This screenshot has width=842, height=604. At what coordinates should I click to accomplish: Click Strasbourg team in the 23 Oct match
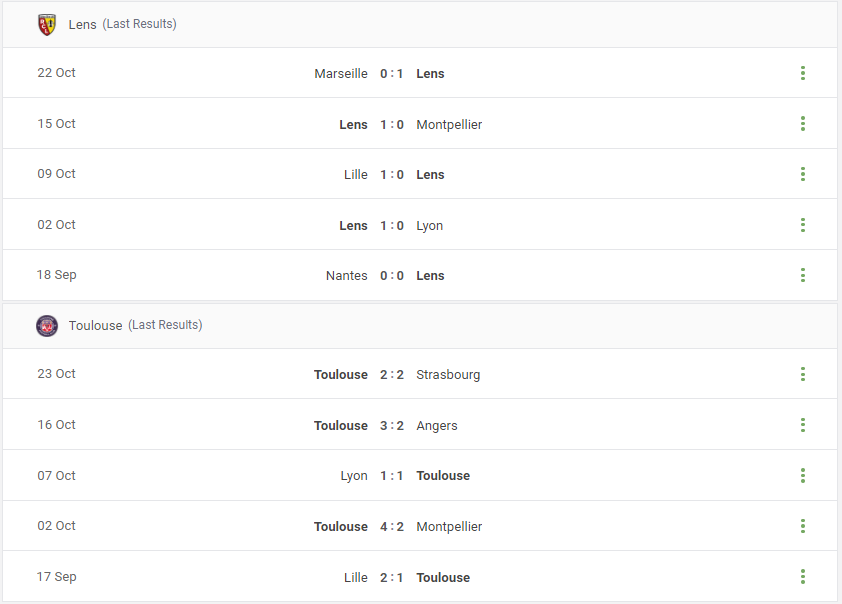coord(448,375)
